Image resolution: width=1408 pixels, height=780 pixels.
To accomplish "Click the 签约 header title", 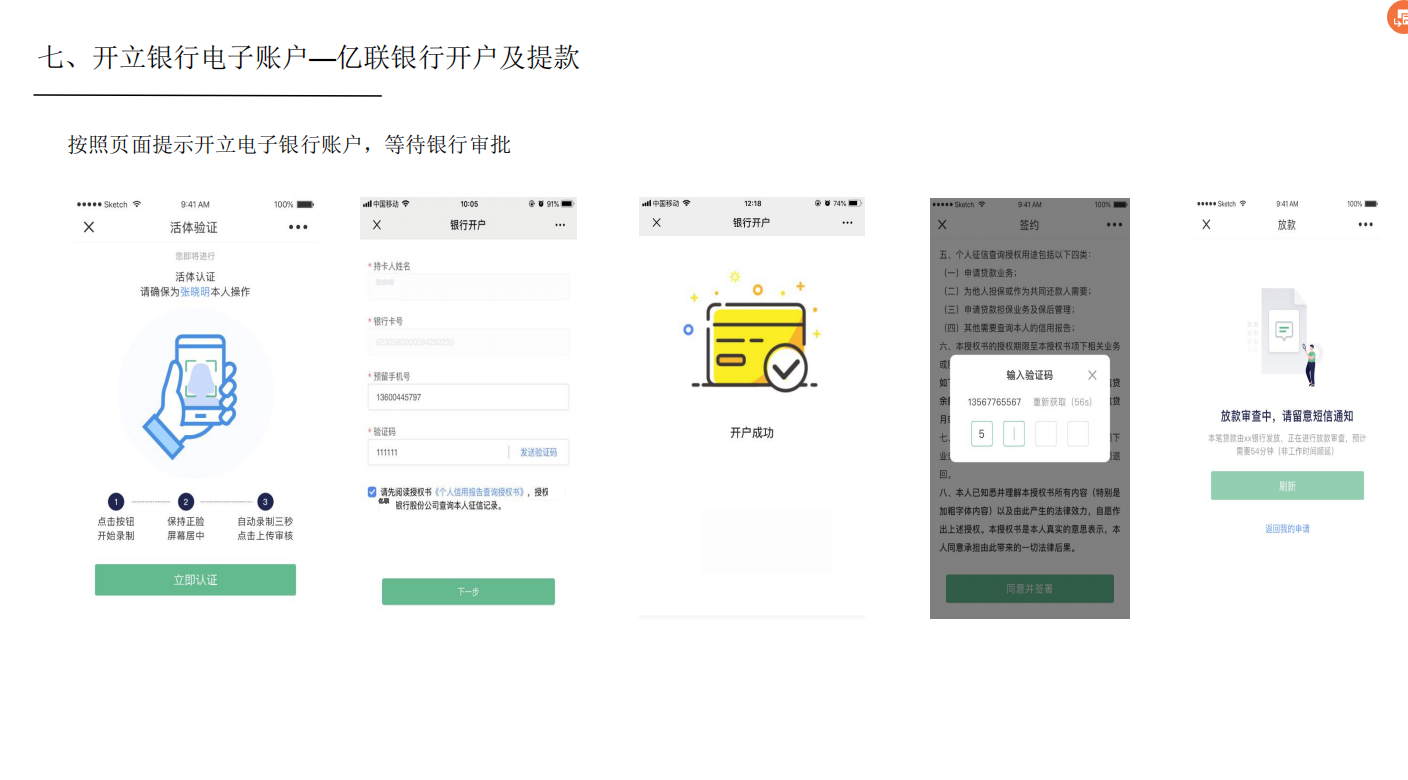I will coord(1029,225).
